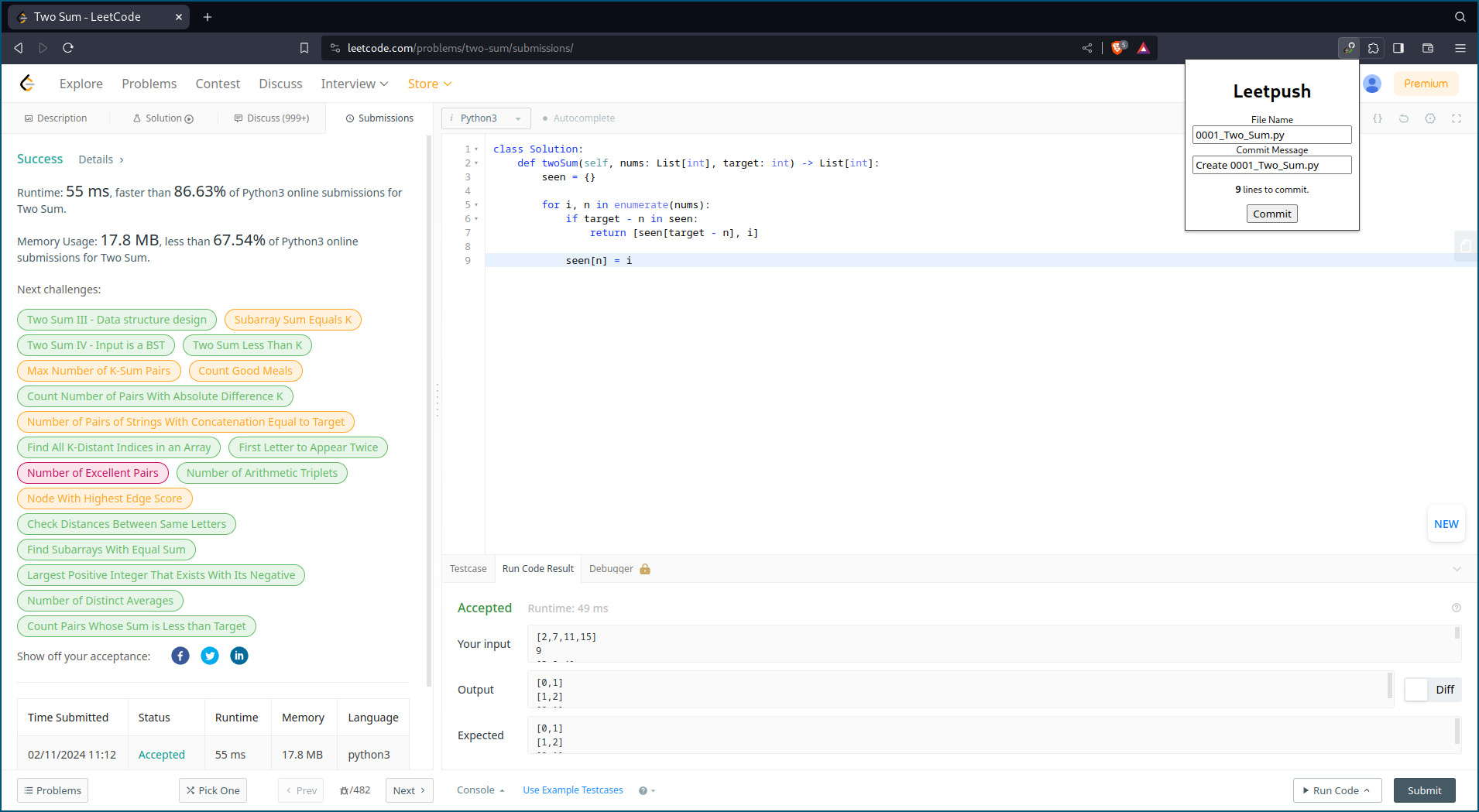Open the Problems list button at bottom
The height and width of the screenshot is (812, 1479).
[53, 790]
